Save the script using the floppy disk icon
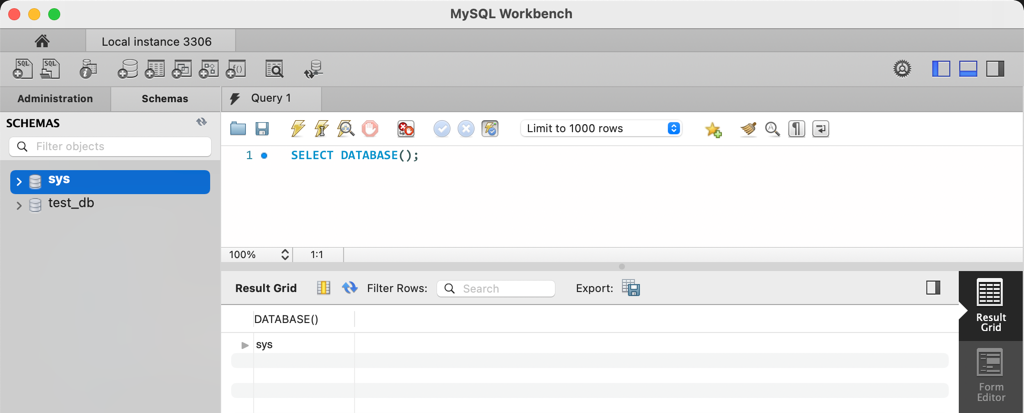1024x413 pixels. 262,129
